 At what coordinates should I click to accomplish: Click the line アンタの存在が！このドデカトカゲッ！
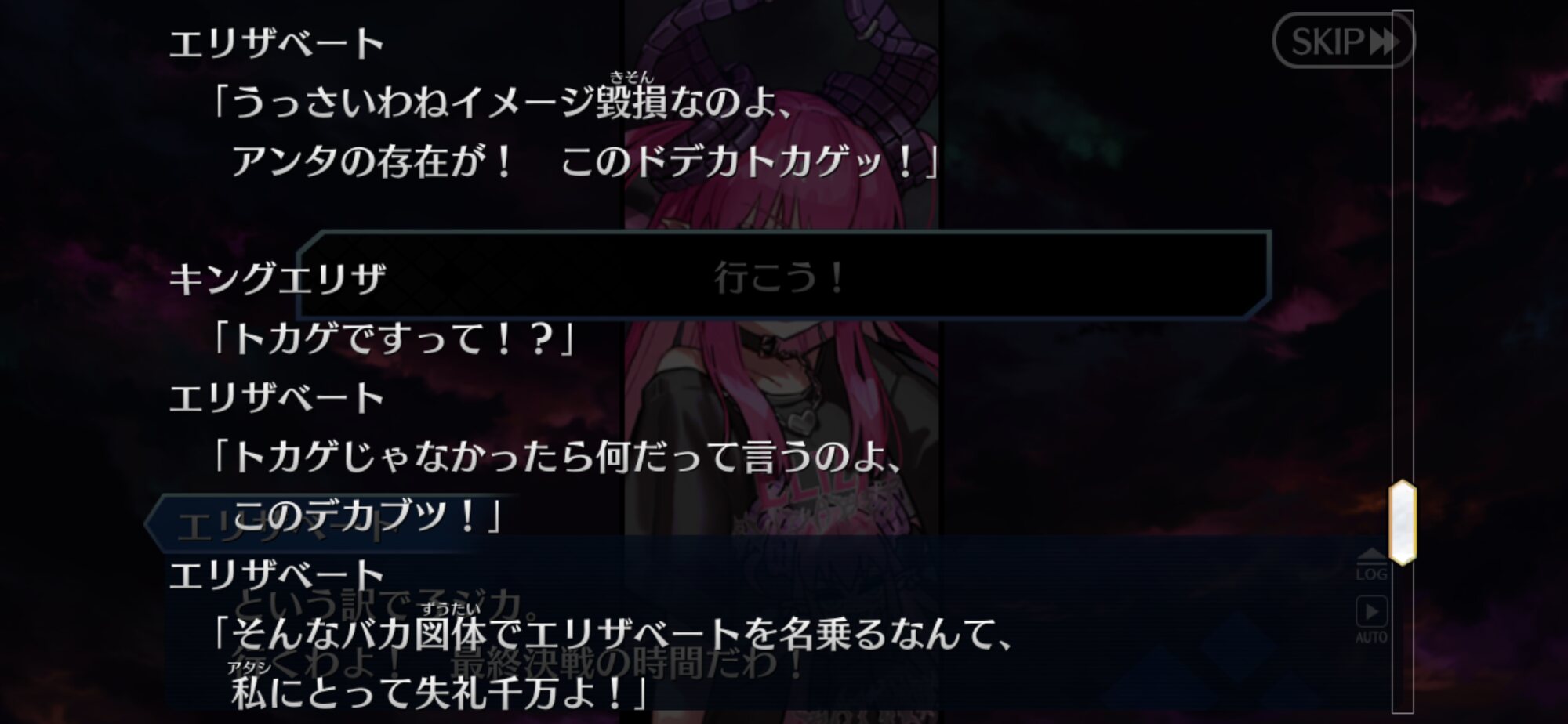(583, 161)
